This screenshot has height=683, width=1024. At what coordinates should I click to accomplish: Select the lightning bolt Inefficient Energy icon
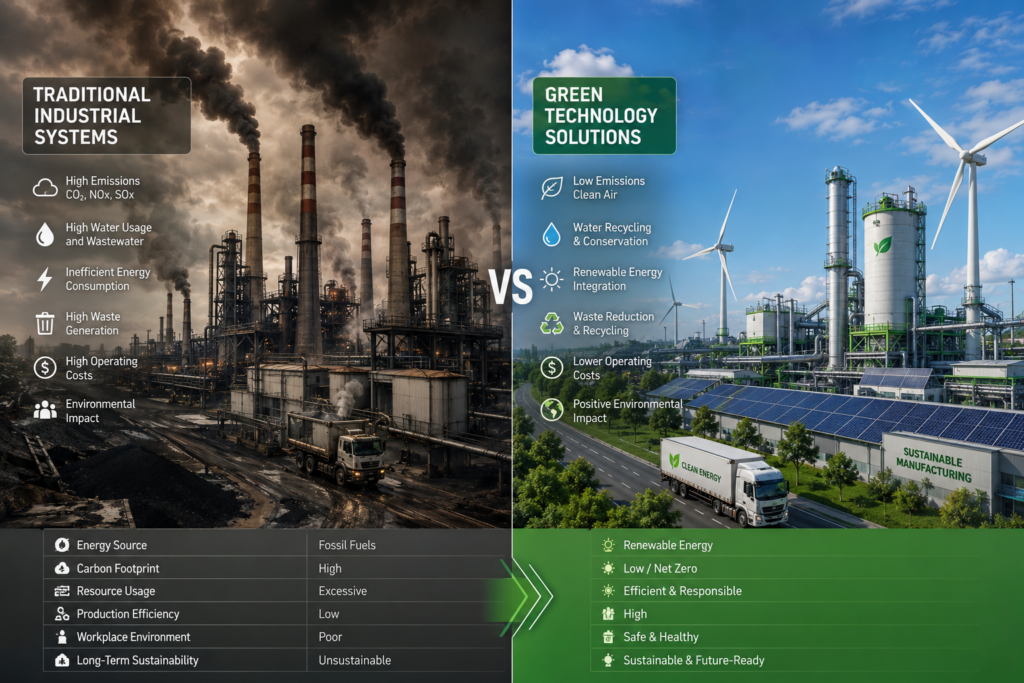44,279
